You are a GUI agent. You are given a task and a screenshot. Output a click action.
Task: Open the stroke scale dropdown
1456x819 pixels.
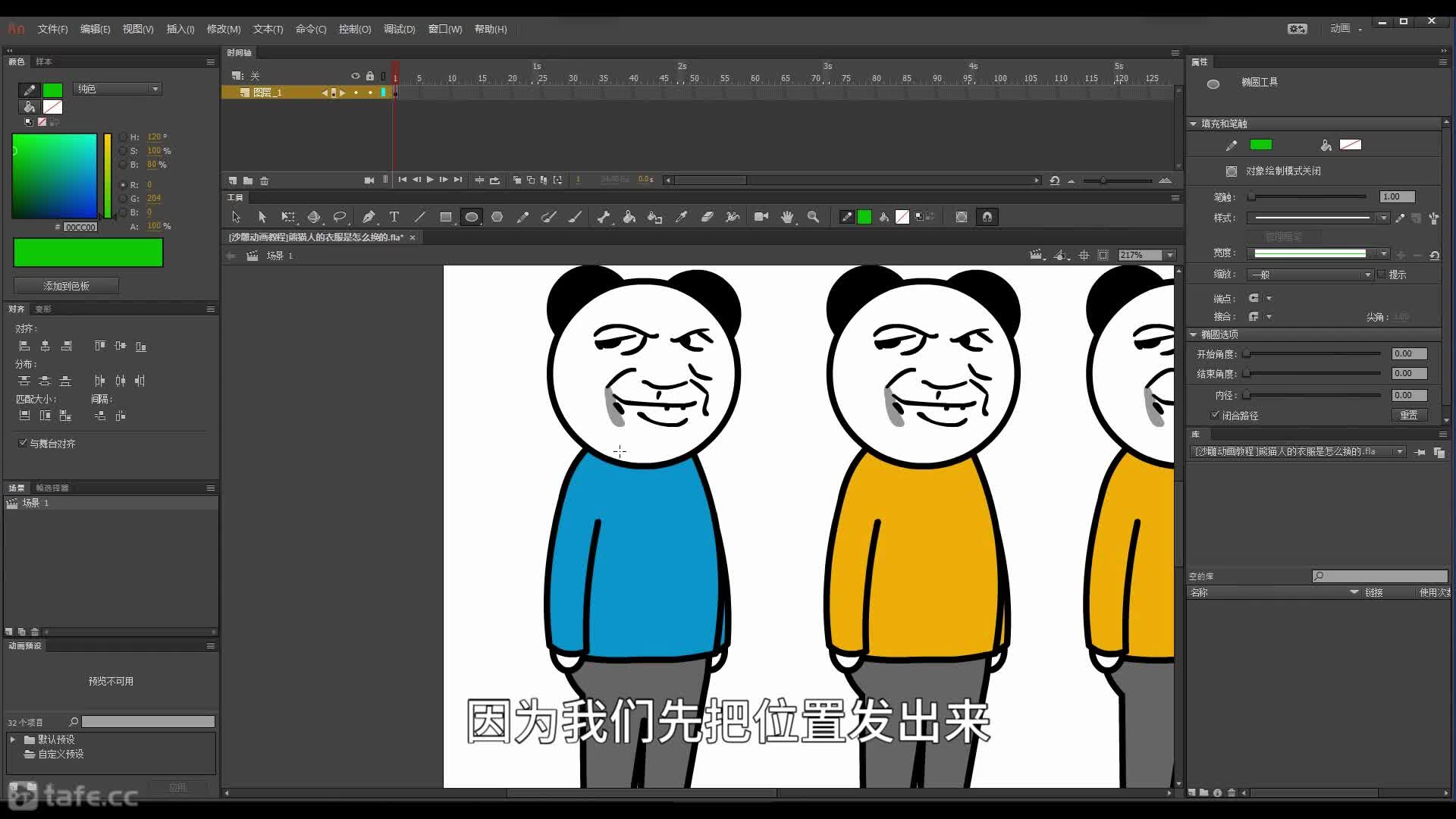click(1311, 275)
